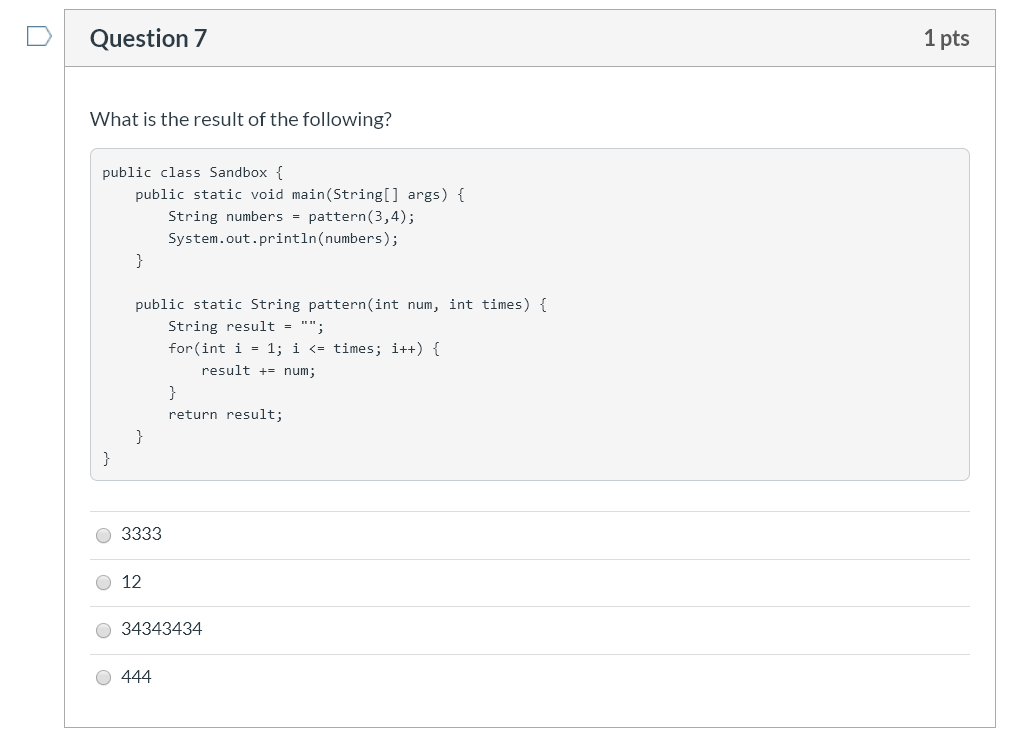Click the main method declaration line
This screenshot has height=741, width=1017.
300,195
